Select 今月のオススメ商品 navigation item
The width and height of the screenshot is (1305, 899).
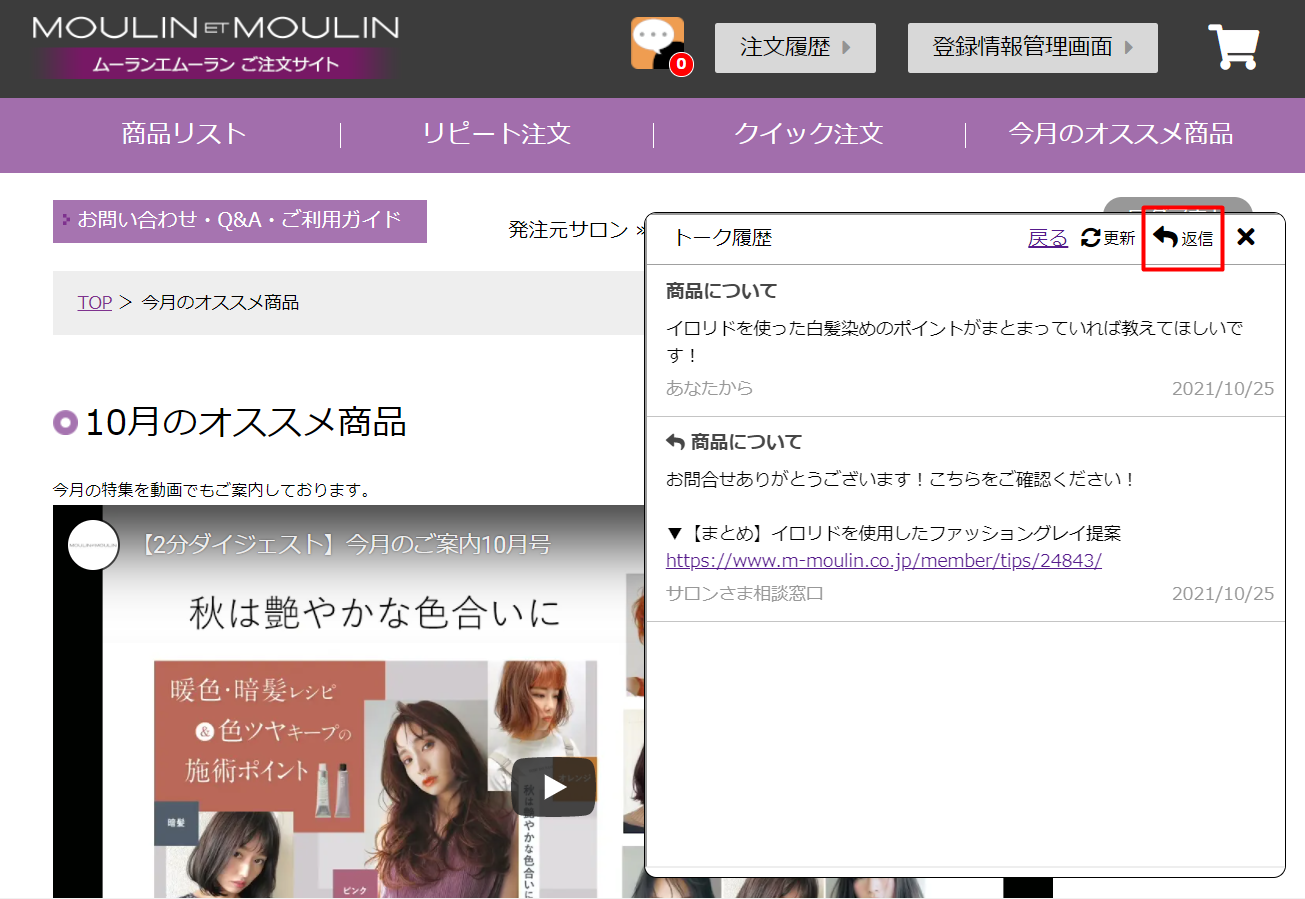click(x=1120, y=134)
